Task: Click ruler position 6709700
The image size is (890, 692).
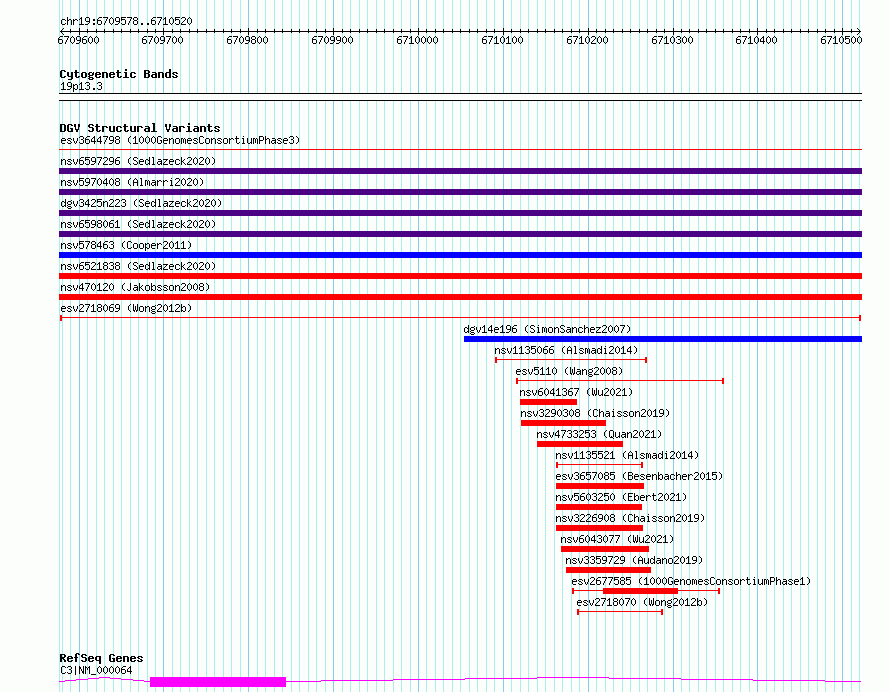Action: [x=162, y=40]
